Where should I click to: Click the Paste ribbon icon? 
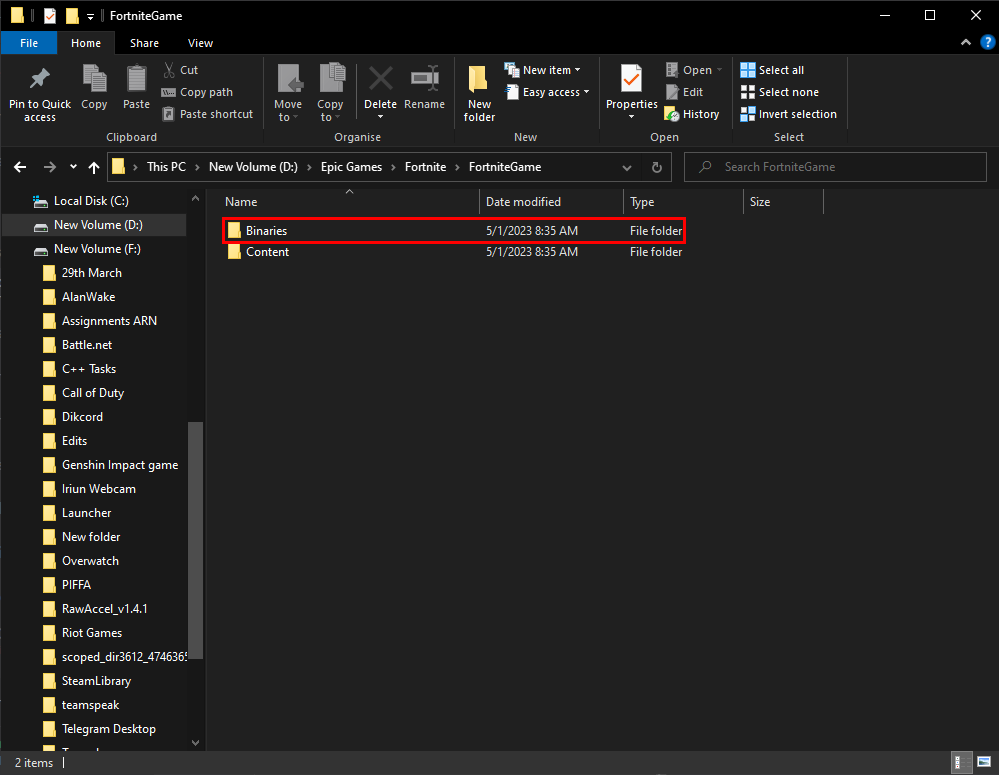tap(136, 87)
